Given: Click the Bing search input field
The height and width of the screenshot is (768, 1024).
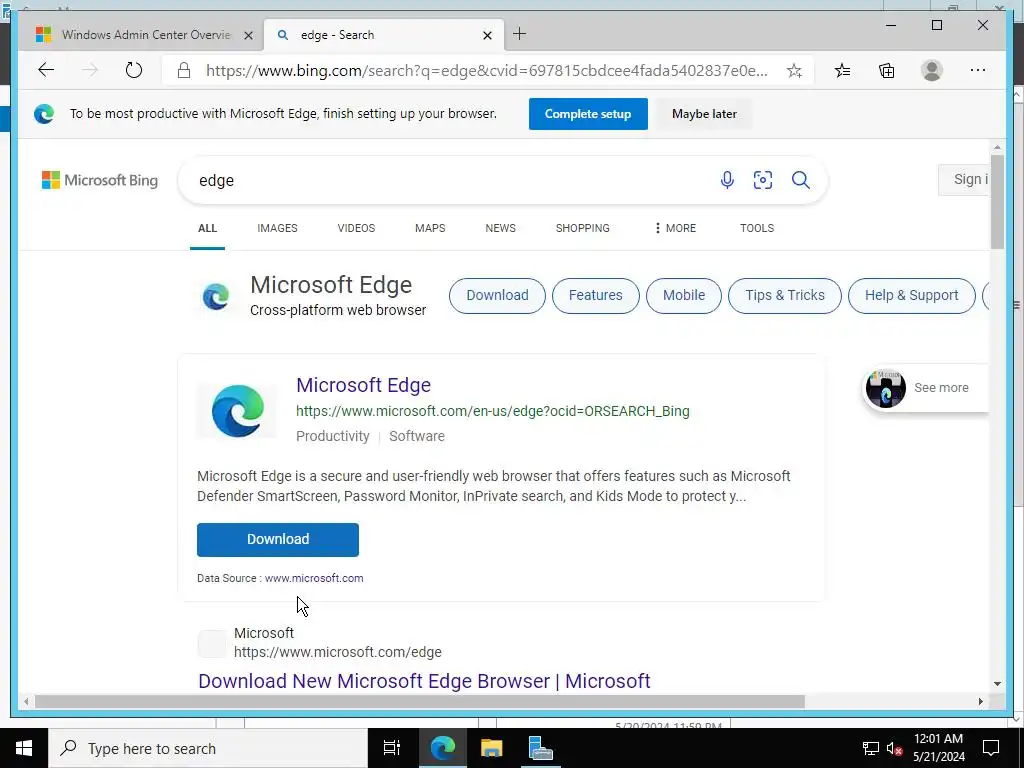Looking at the screenshot, I should click(x=451, y=180).
